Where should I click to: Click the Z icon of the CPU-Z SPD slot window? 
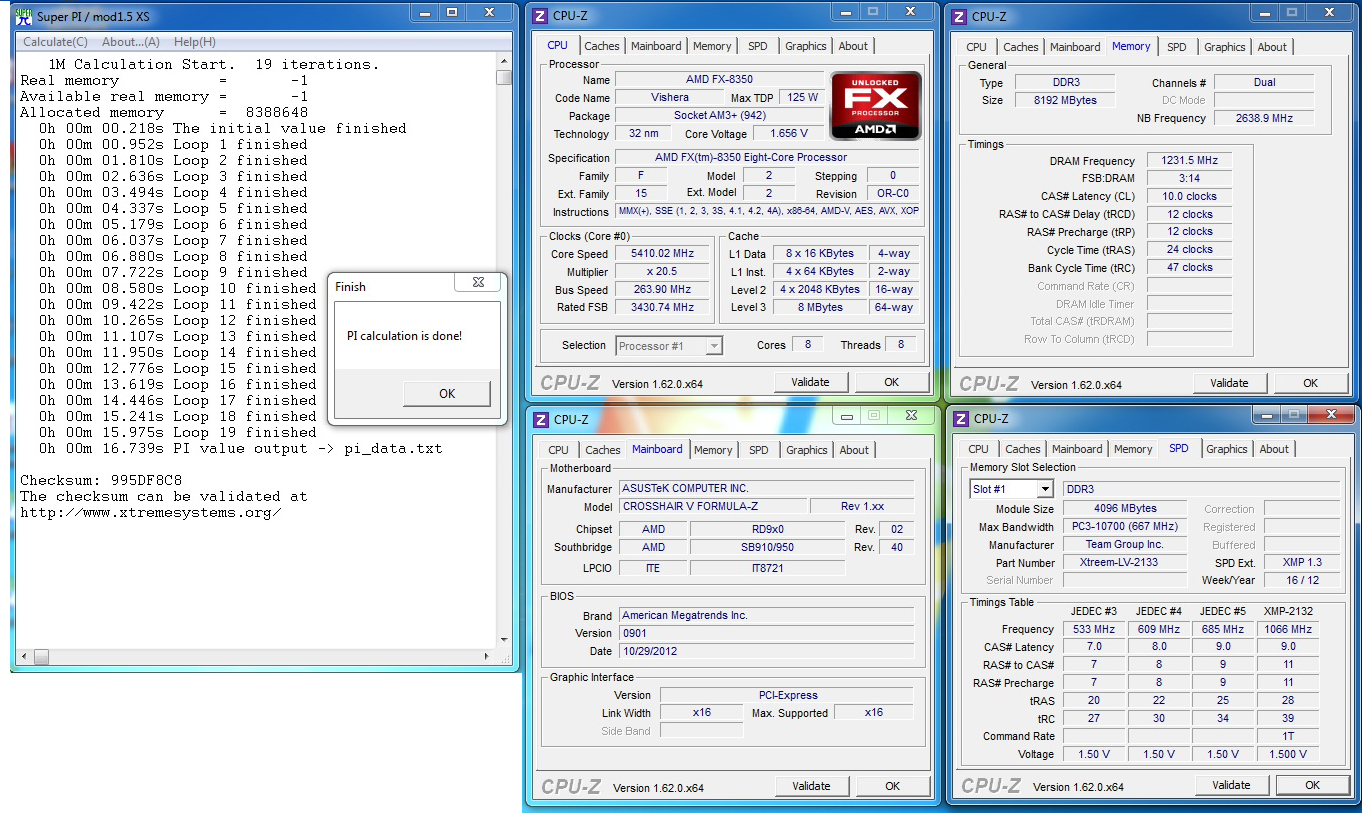(961, 418)
